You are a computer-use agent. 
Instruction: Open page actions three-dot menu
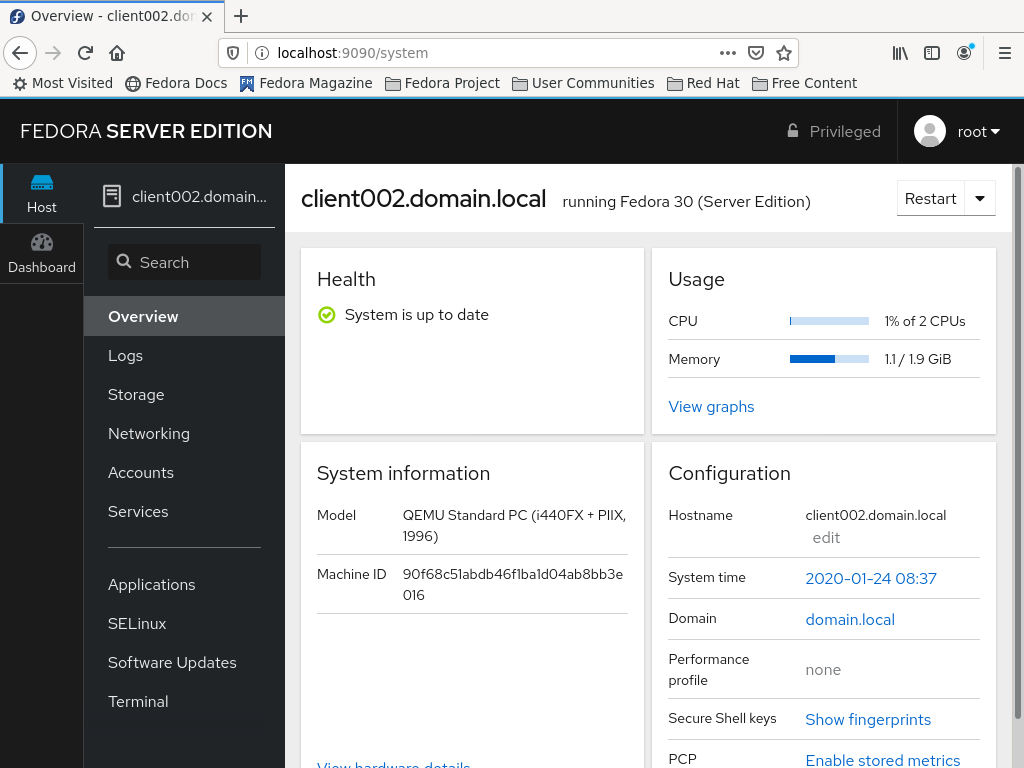[x=728, y=53]
